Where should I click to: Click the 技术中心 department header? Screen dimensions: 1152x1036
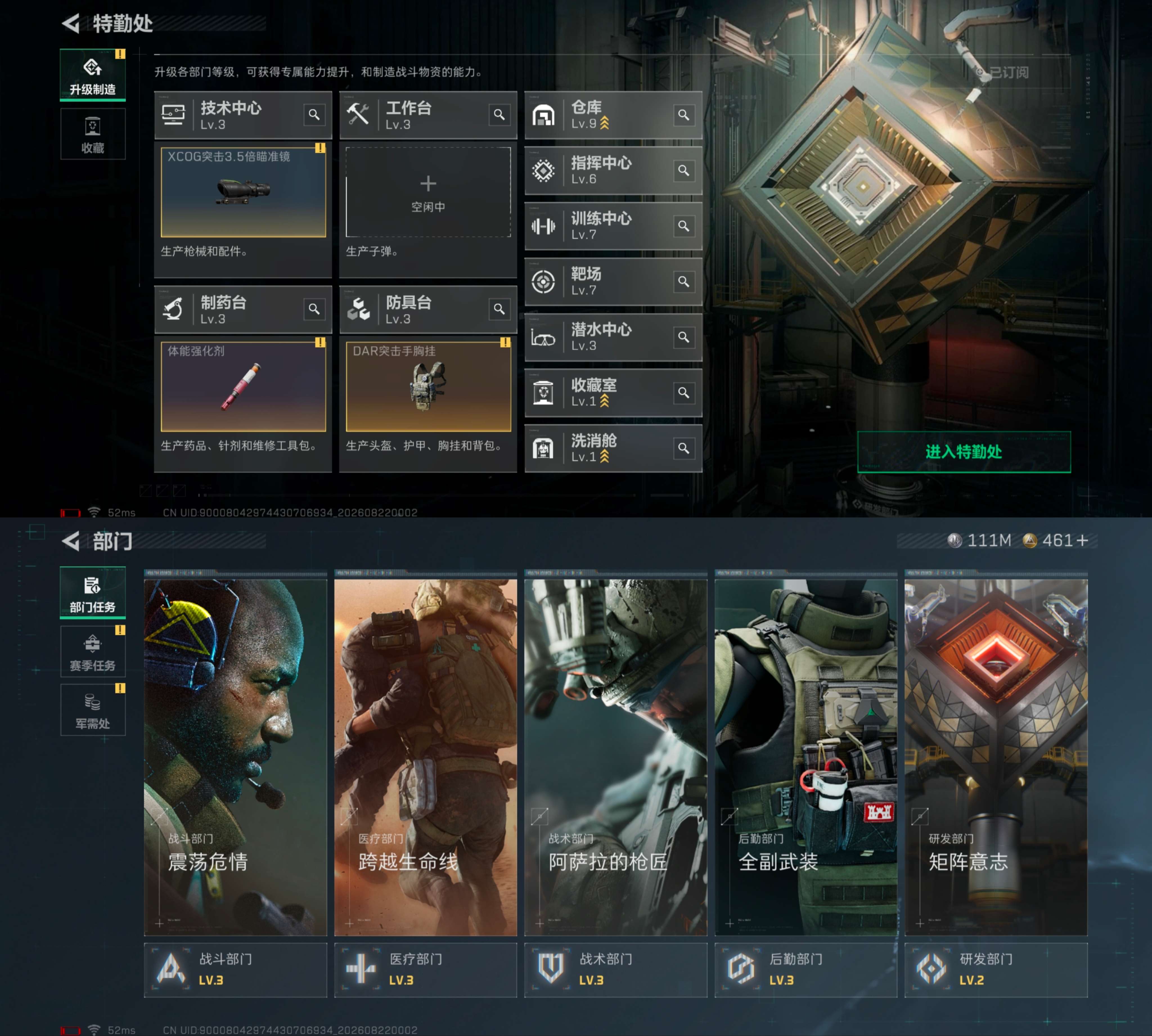click(243, 115)
